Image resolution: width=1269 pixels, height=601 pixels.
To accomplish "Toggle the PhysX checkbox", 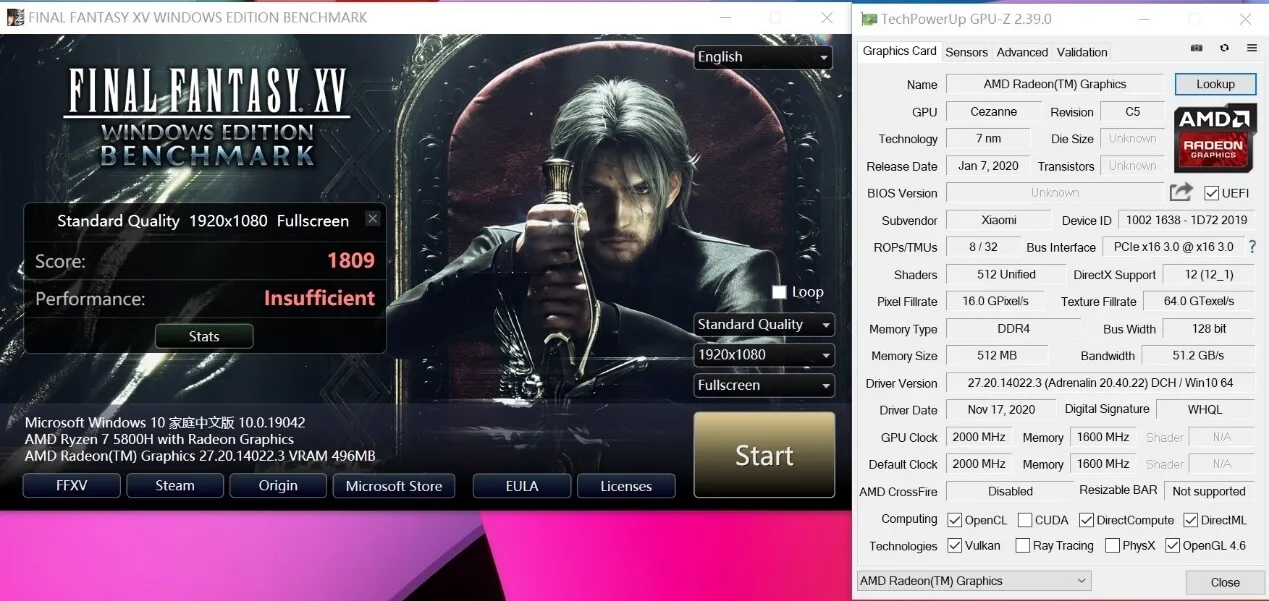I will pos(1112,546).
